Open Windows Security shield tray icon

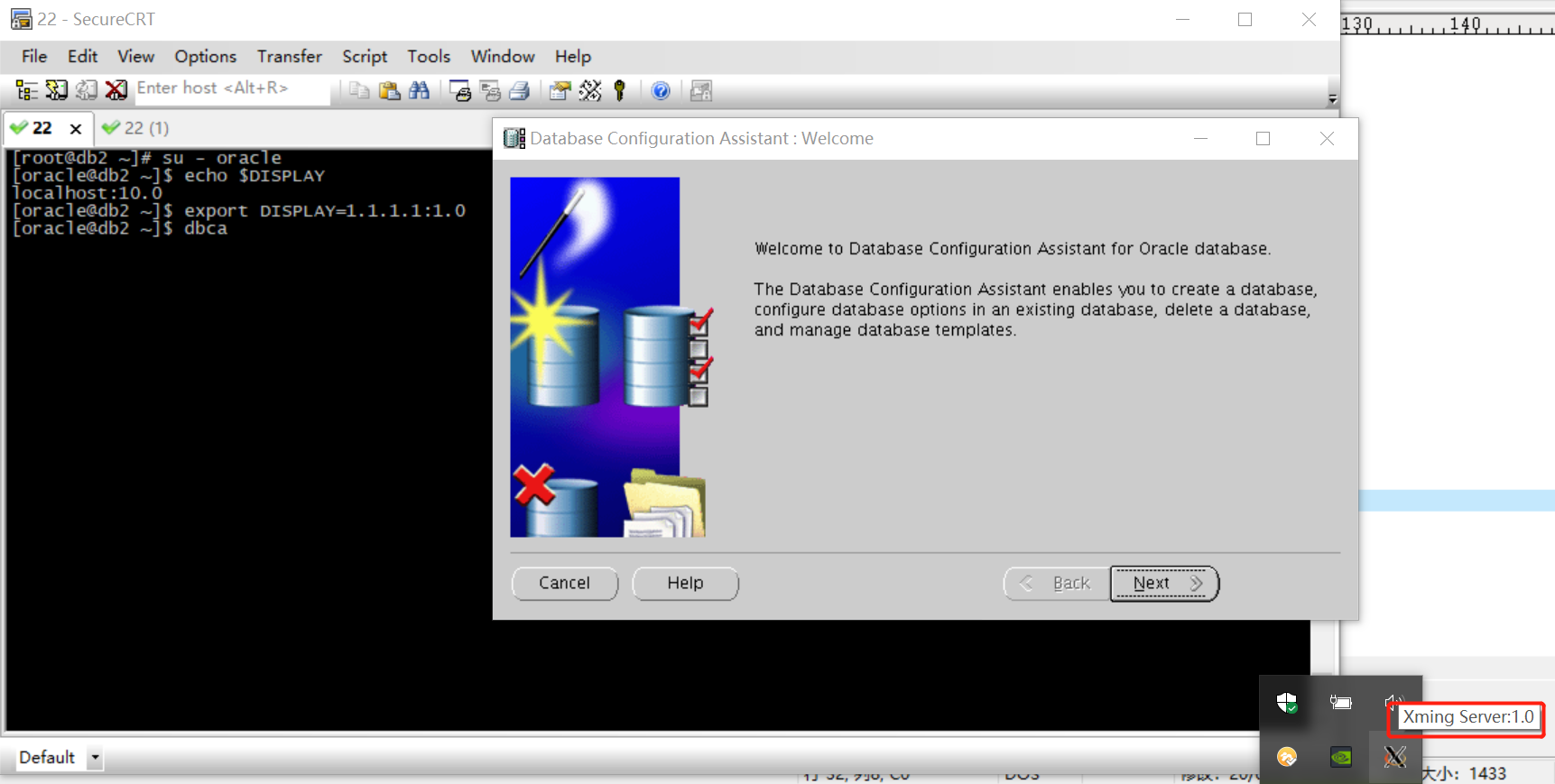pos(1287,702)
